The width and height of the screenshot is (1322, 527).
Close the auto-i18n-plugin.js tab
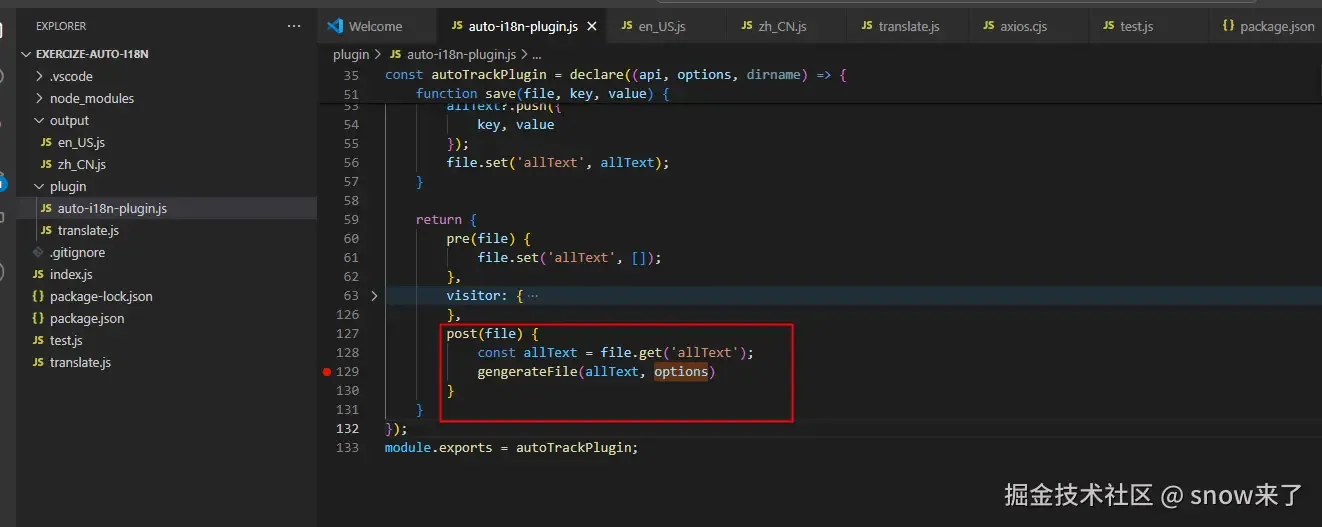pos(592,26)
